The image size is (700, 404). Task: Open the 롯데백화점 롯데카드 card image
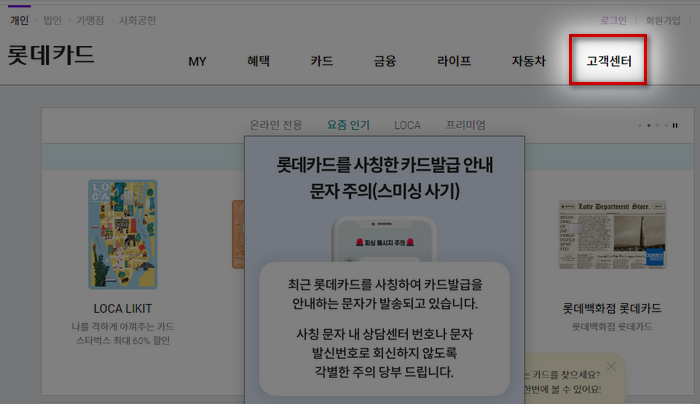[612, 234]
